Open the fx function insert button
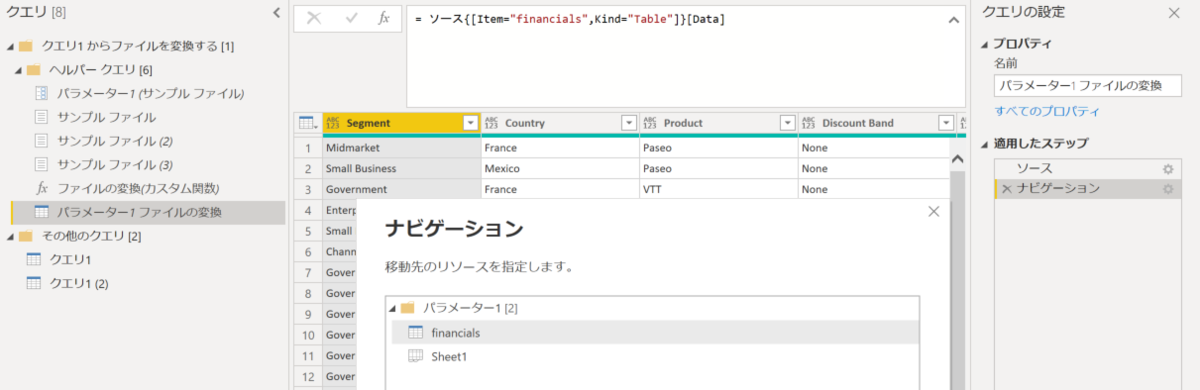This screenshot has width=1200, height=390. pyautogui.click(x=384, y=18)
